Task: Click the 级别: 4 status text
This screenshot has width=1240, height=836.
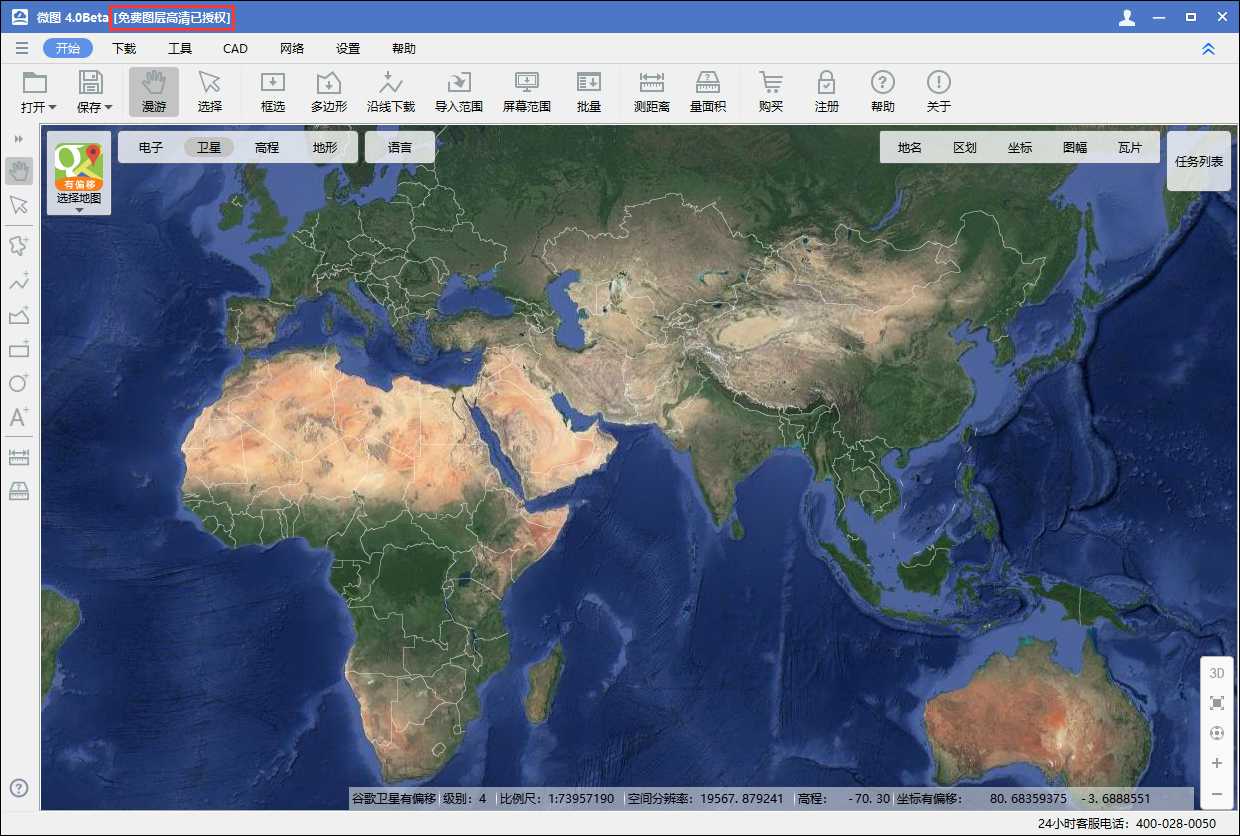Action: pyautogui.click(x=465, y=799)
